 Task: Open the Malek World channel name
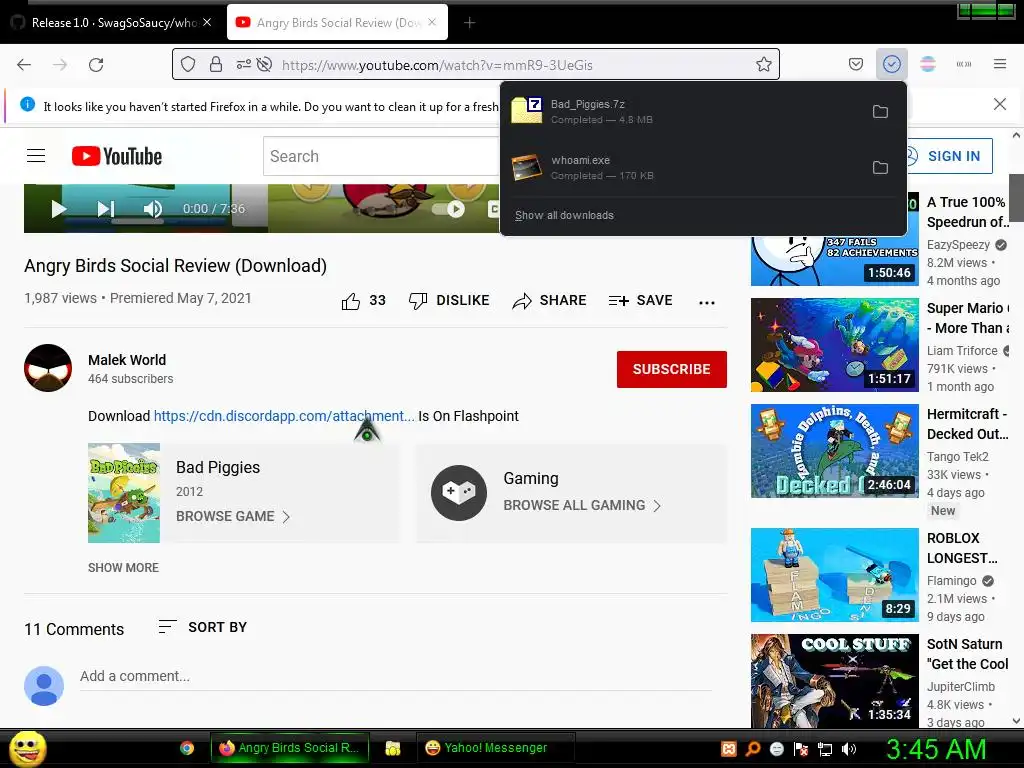click(127, 360)
